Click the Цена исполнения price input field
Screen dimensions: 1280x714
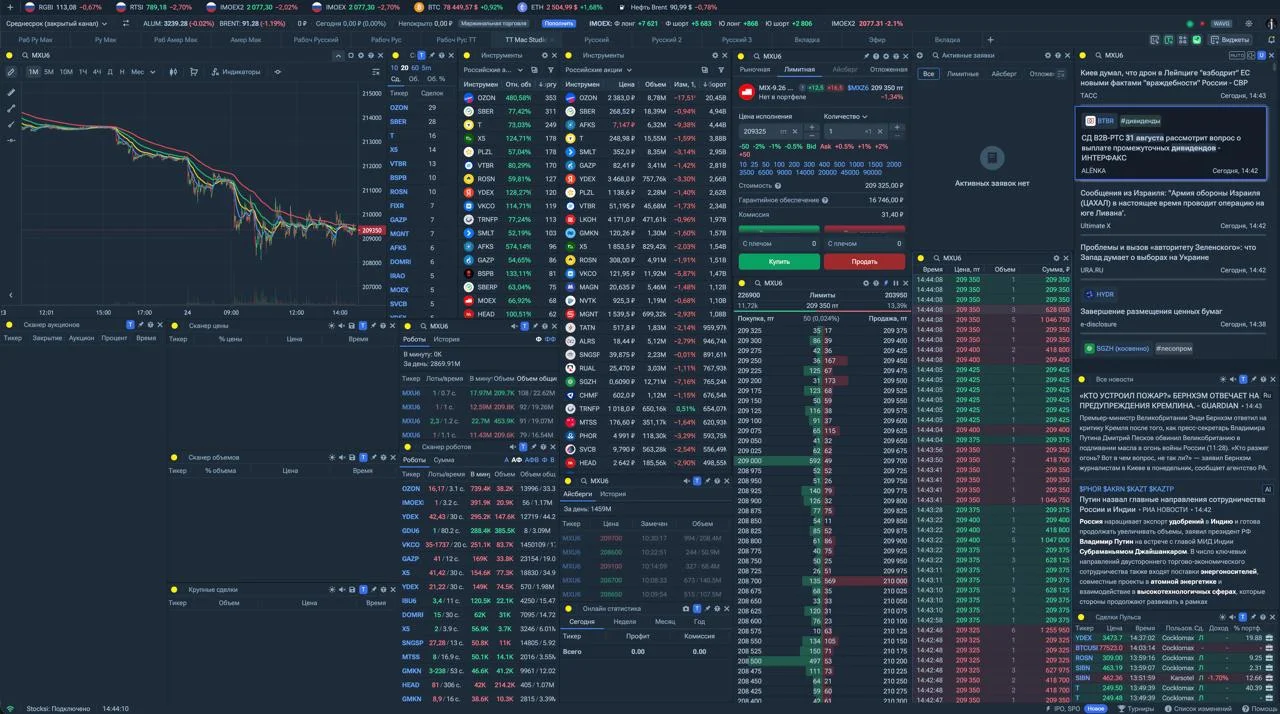(770, 131)
